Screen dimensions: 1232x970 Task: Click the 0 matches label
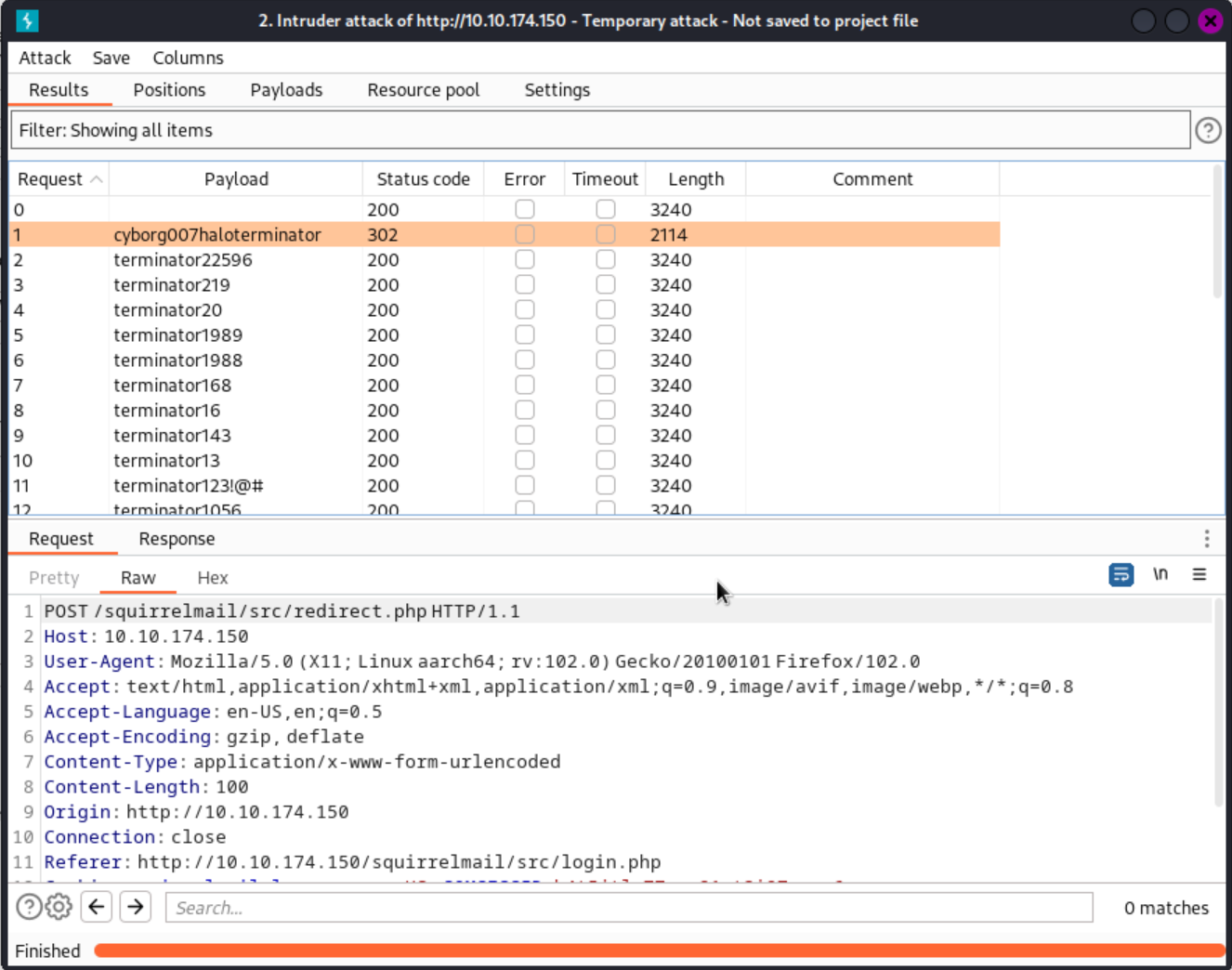click(x=1166, y=908)
